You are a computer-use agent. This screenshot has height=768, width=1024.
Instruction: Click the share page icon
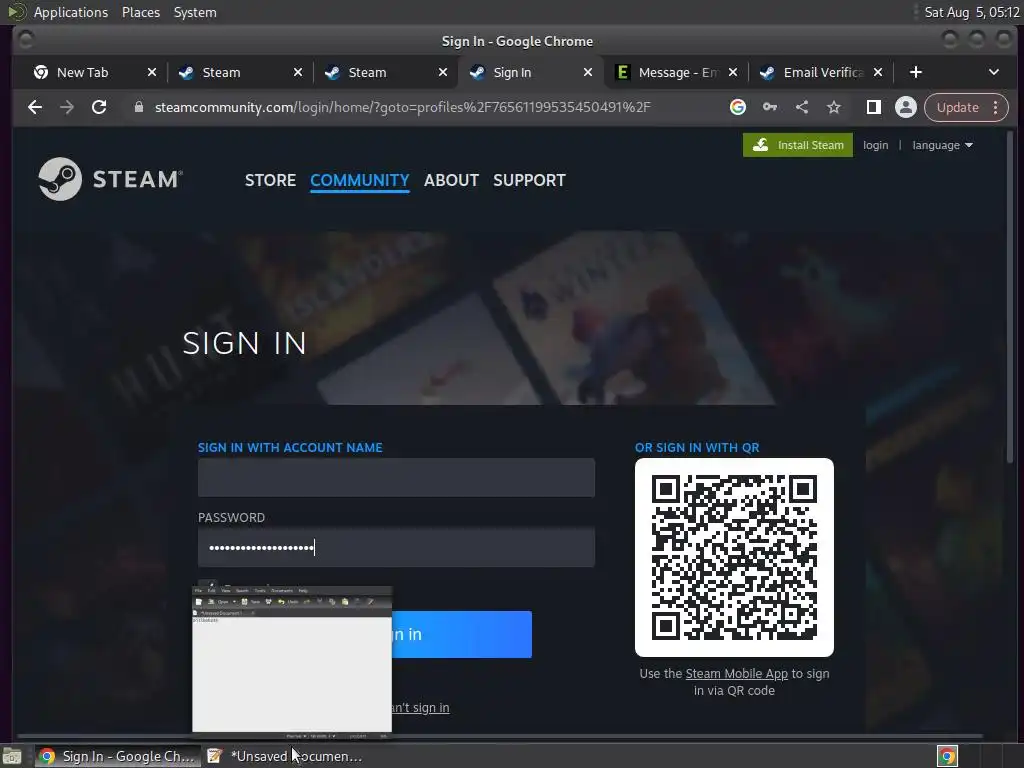[802, 107]
